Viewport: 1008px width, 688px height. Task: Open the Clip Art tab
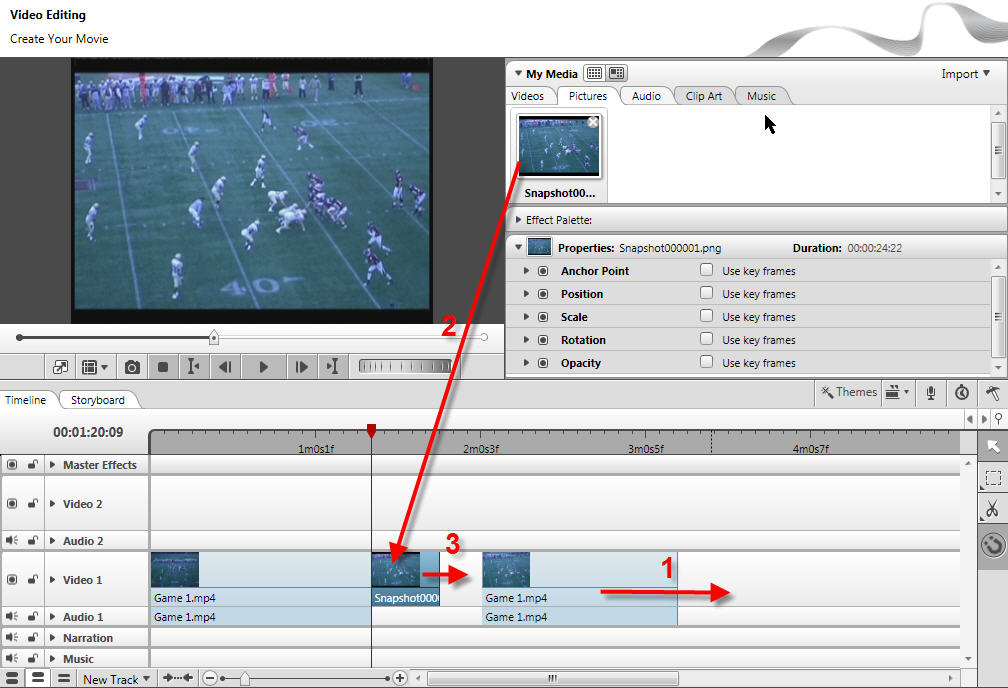(x=704, y=96)
